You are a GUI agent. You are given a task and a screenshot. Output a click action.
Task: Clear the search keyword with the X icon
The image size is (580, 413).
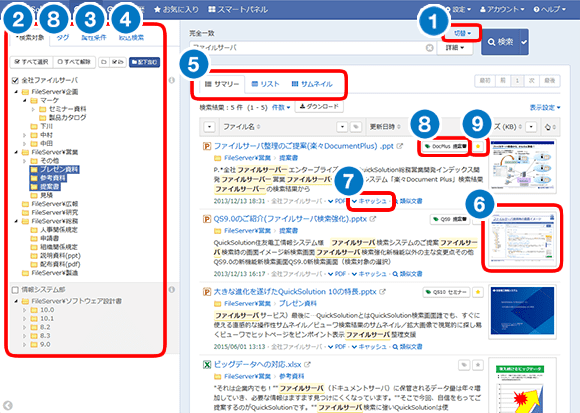pos(429,48)
